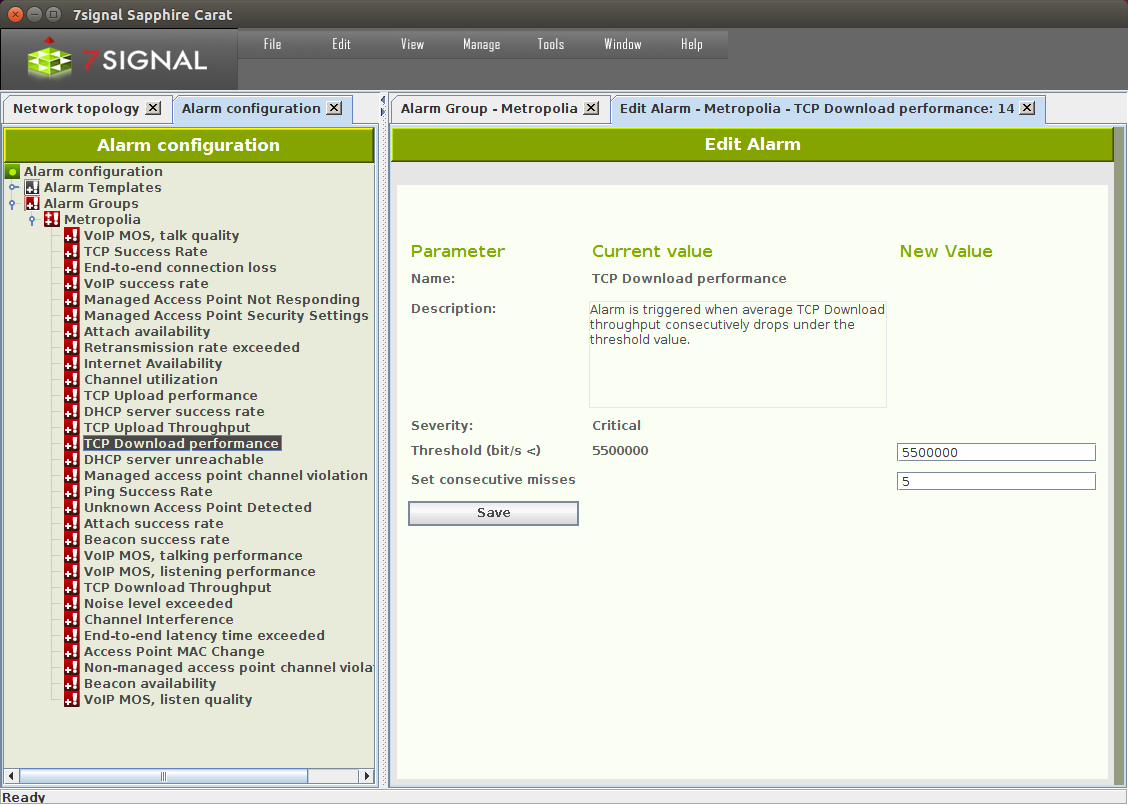Click alarm icon beside DHCP server unreachable
The width and height of the screenshot is (1128, 805).
pyautogui.click(x=71, y=460)
